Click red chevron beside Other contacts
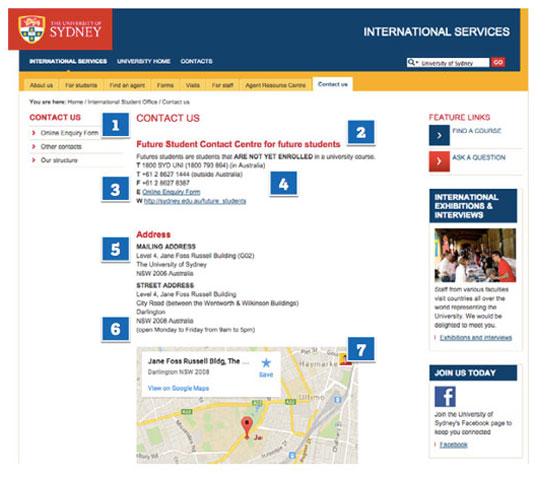The height and width of the screenshot is (477, 535). 33,147
